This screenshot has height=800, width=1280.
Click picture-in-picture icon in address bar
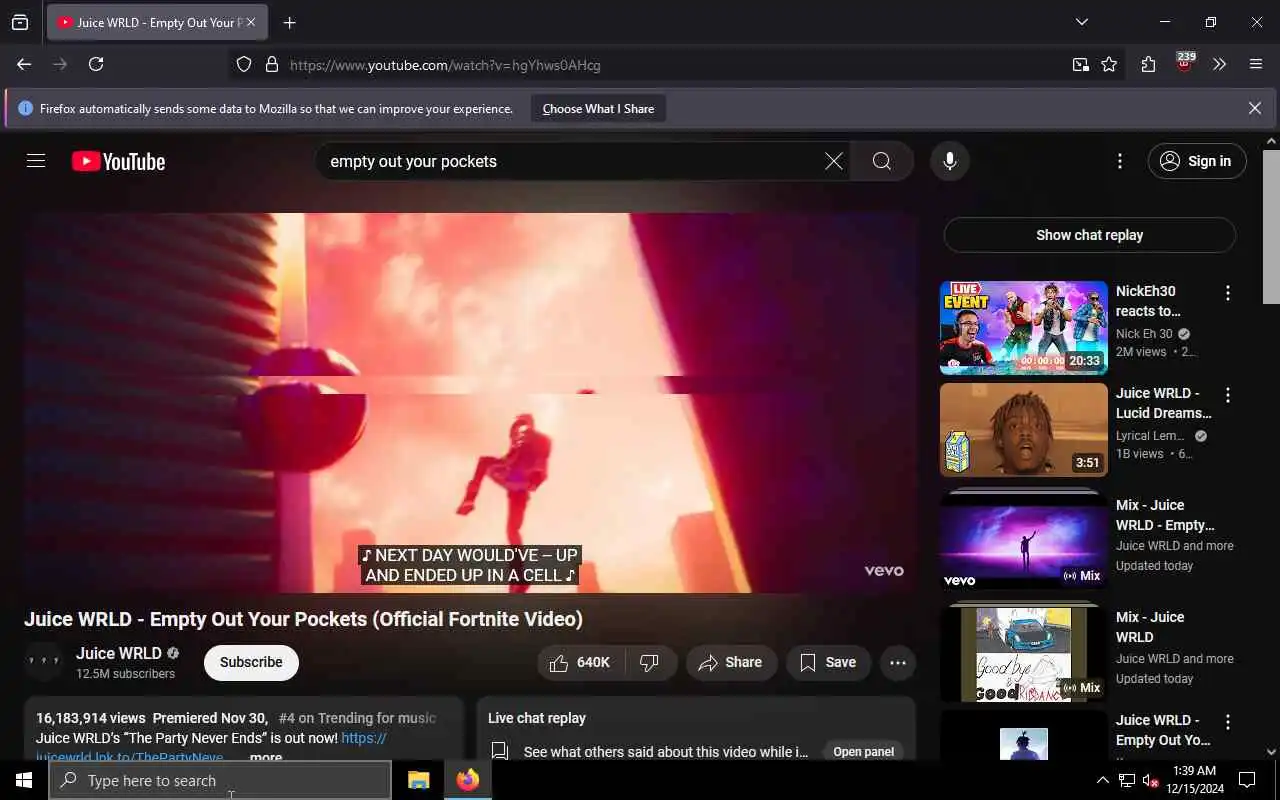coord(1080,65)
